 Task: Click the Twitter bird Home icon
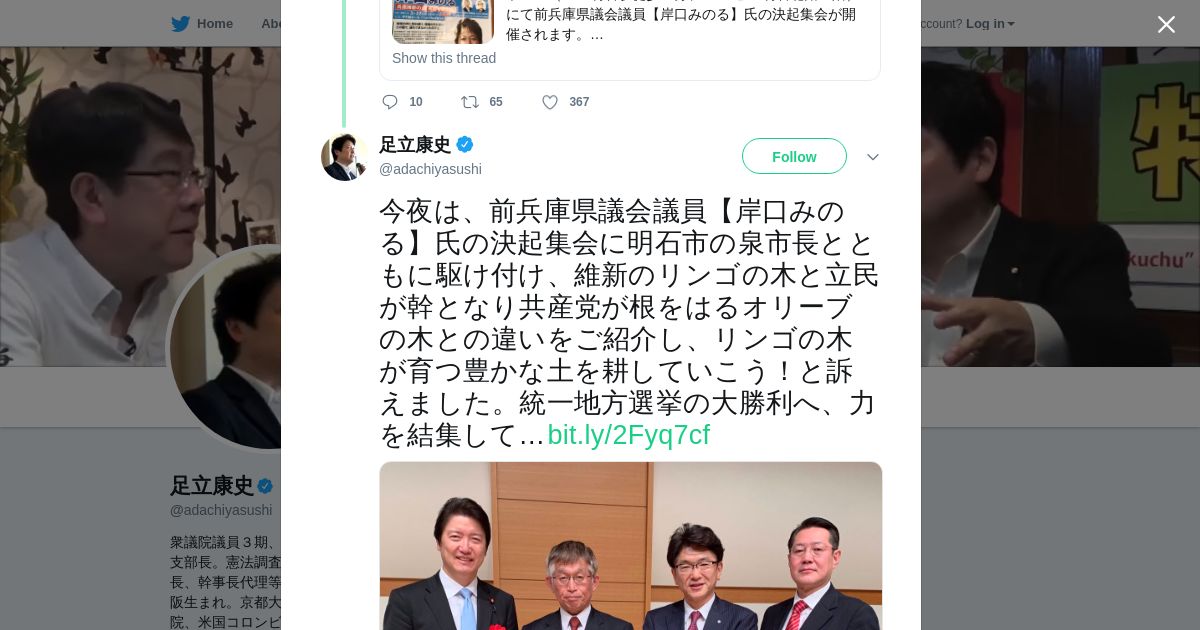180,24
